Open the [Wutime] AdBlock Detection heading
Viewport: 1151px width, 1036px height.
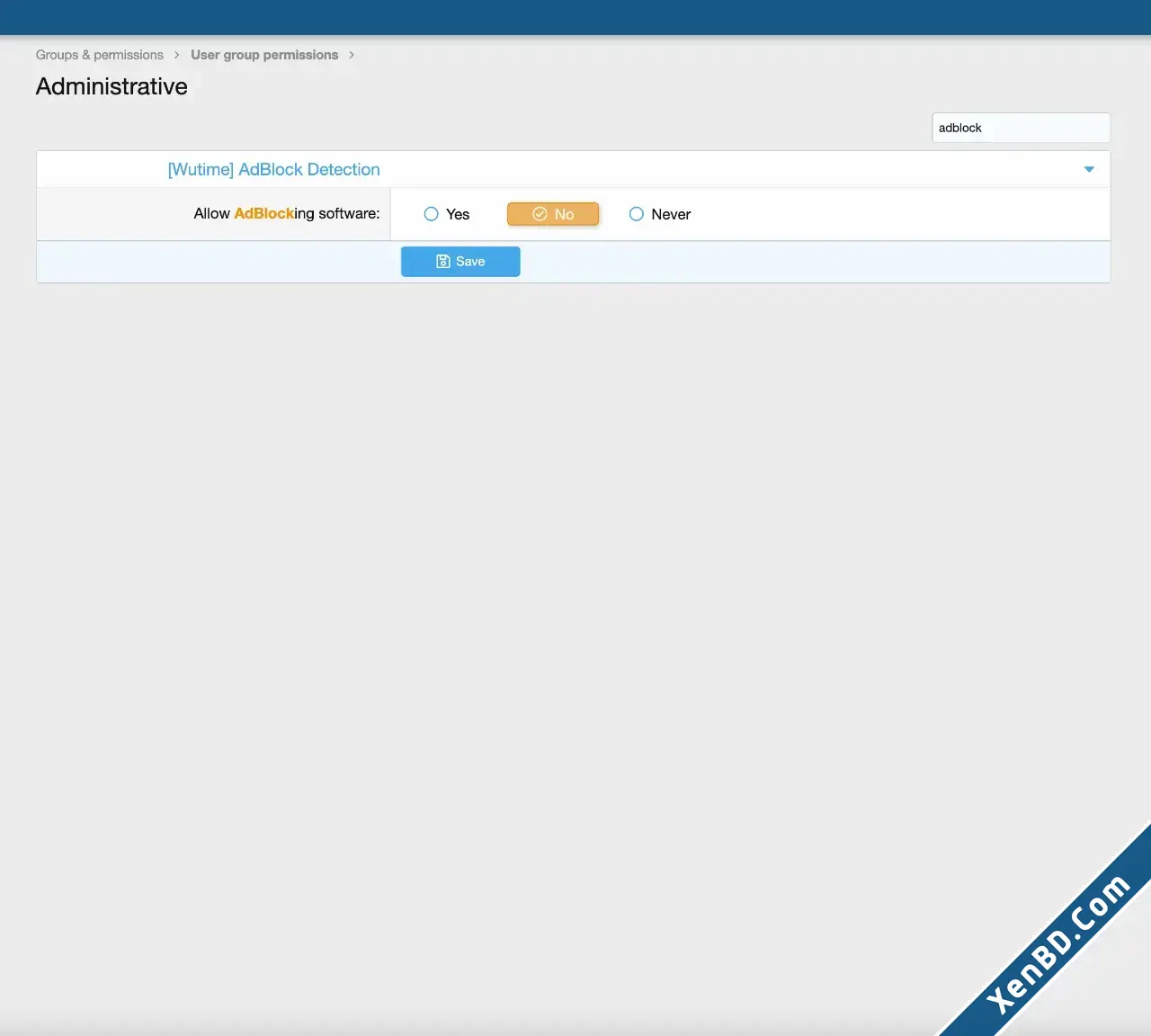coord(273,169)
